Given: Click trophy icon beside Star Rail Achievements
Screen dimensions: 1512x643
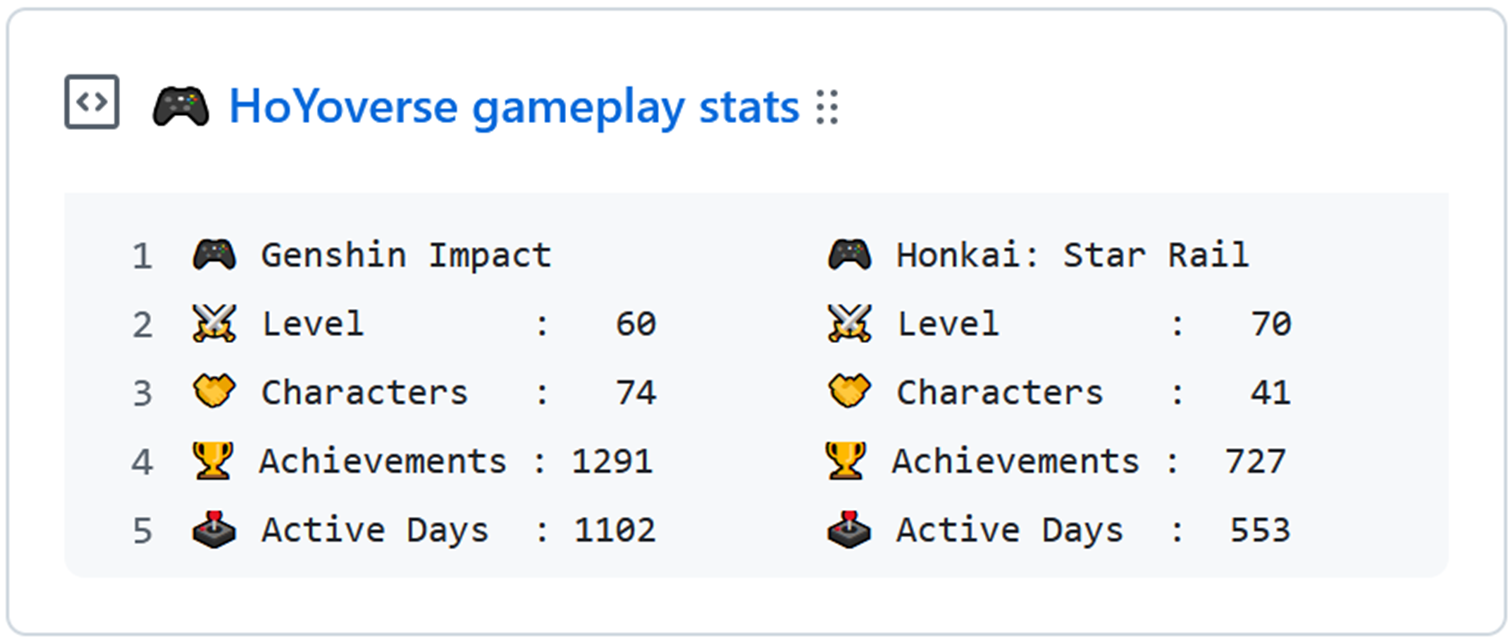Looking at the screenshot, I should [845, 461].
